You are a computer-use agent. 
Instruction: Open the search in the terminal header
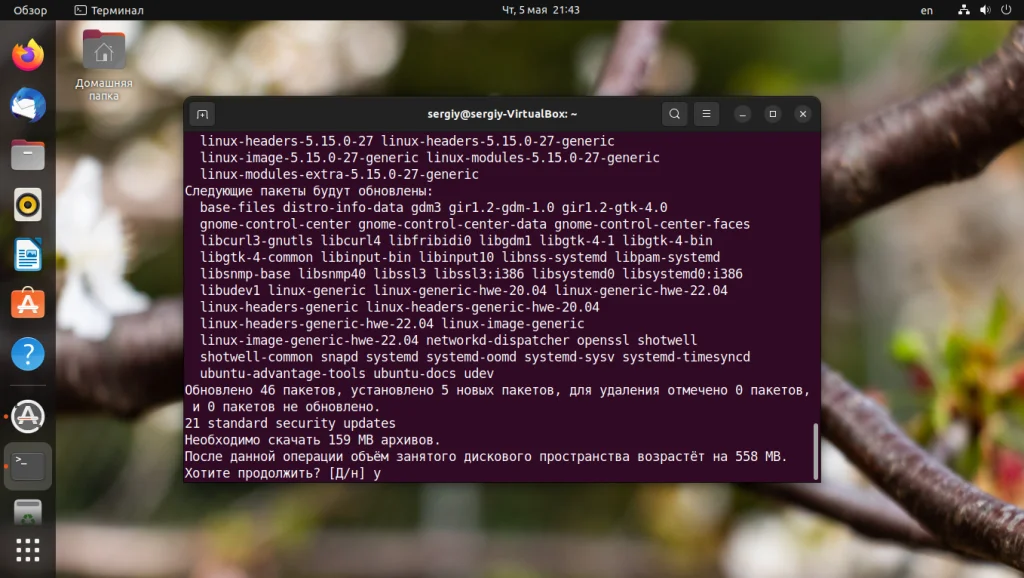[x=675, y=114]
